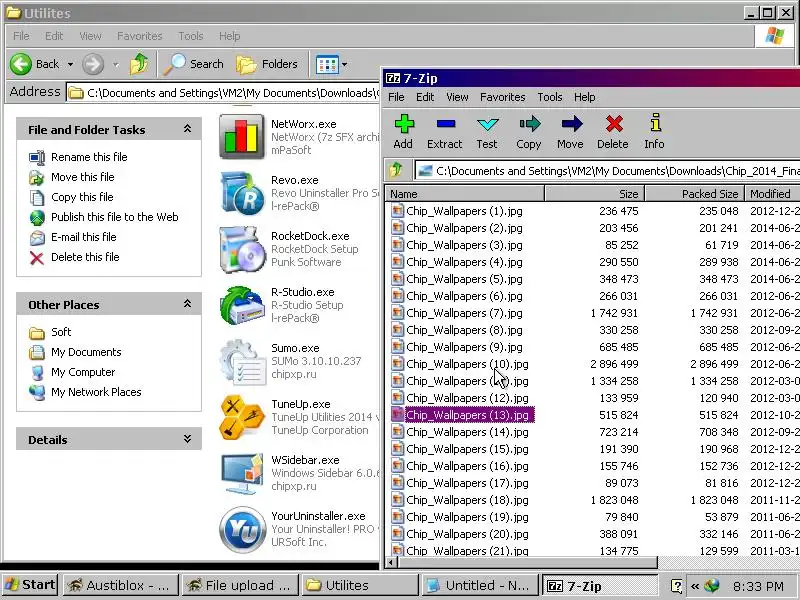Switch to Austiblox taskbar button
Image resolution: width=800 pixels, height=600 pixels.
coord(120,585)
